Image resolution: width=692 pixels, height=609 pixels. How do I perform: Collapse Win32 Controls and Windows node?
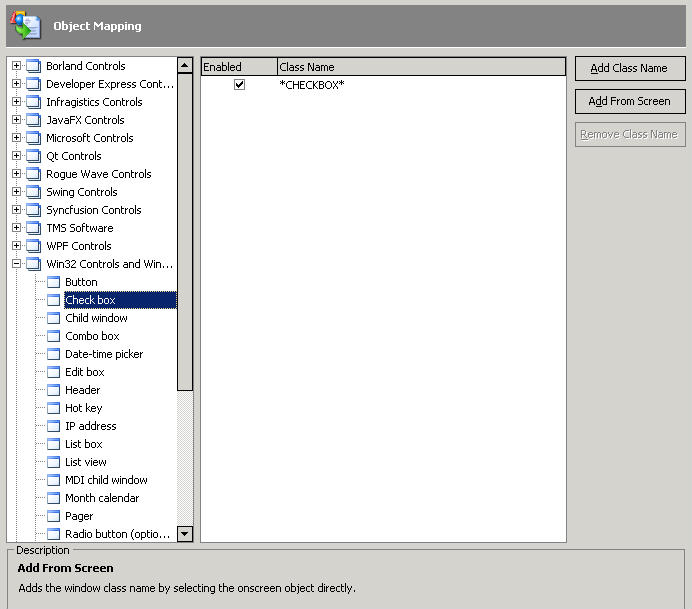[16, 264]
